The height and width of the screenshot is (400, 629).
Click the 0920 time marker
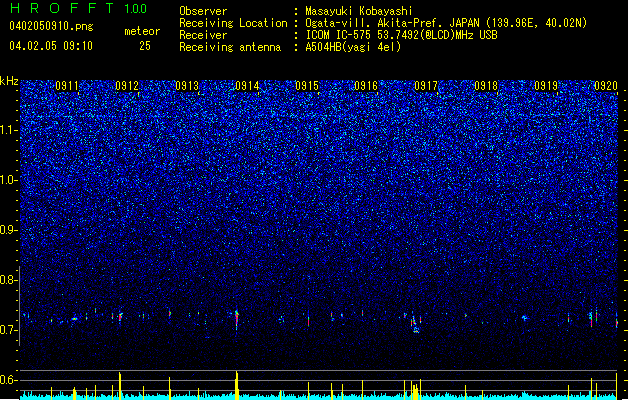pos(606,86)
